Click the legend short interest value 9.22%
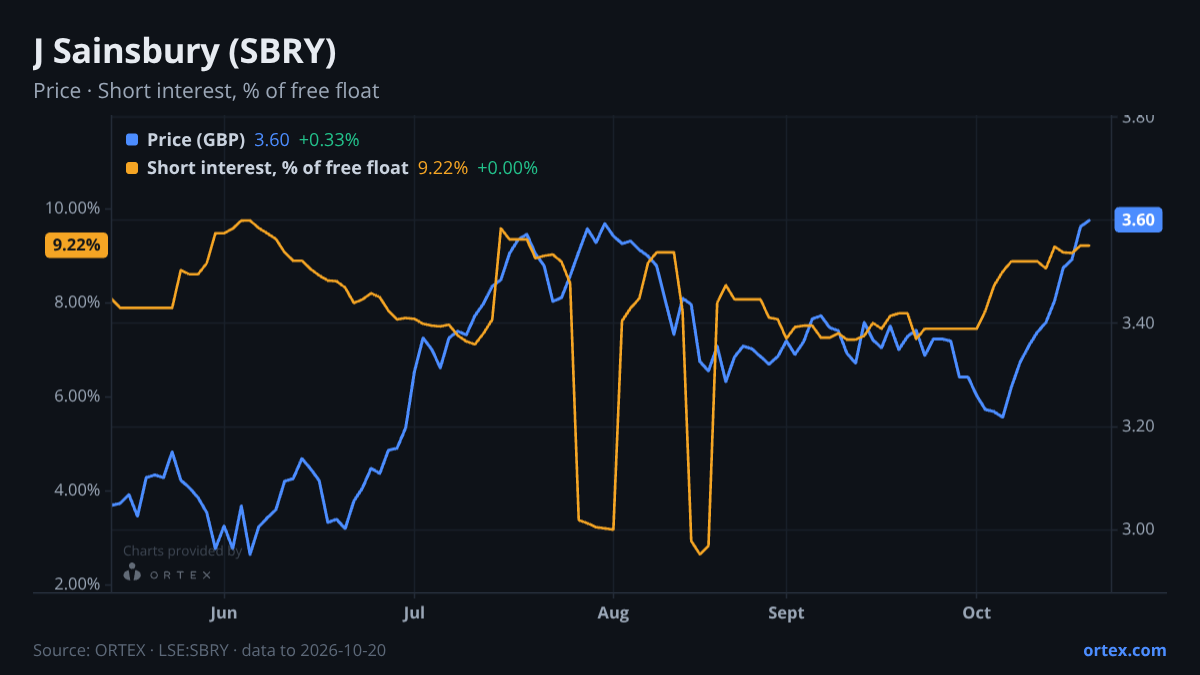The width and height of the screenshot is (1200, 675). [x=442, y=168]
